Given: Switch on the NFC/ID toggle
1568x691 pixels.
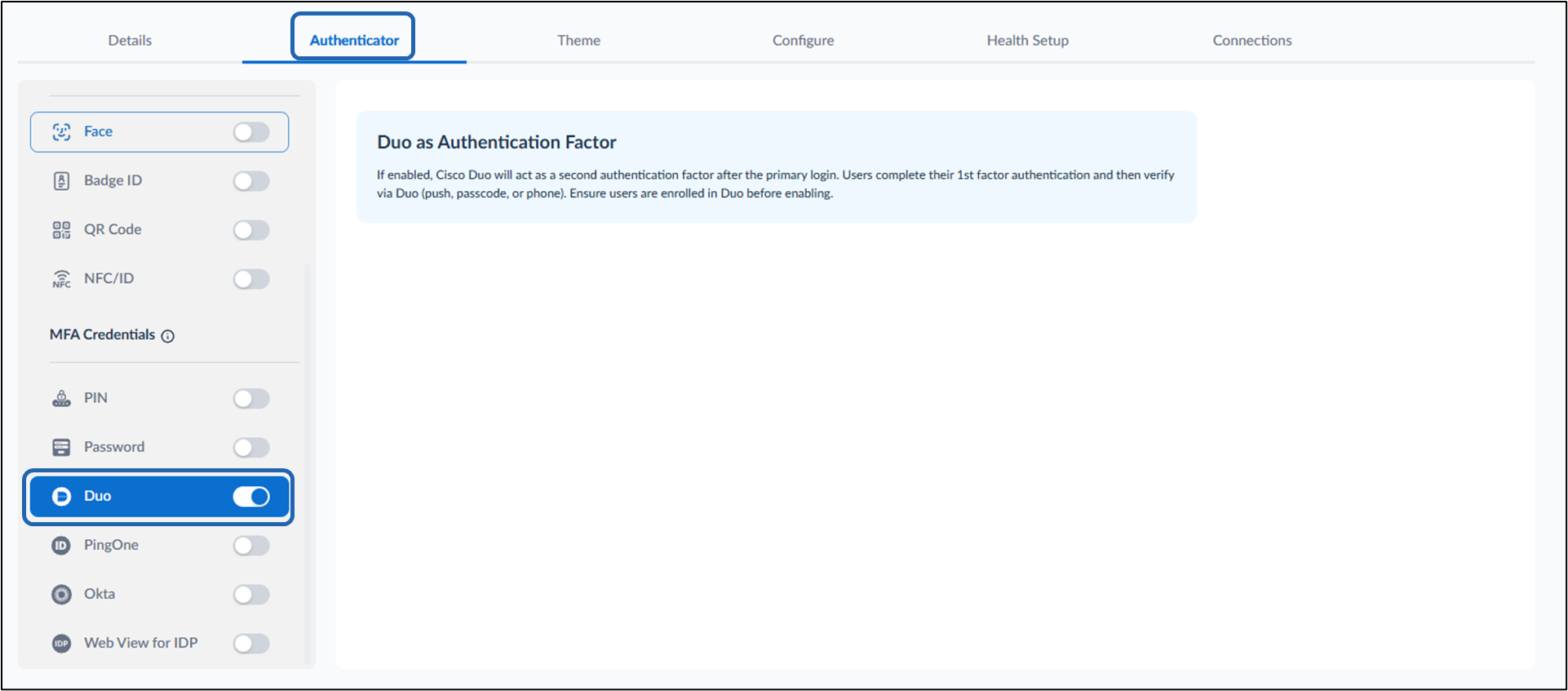Looking at the screenshot, I should 251,279.
